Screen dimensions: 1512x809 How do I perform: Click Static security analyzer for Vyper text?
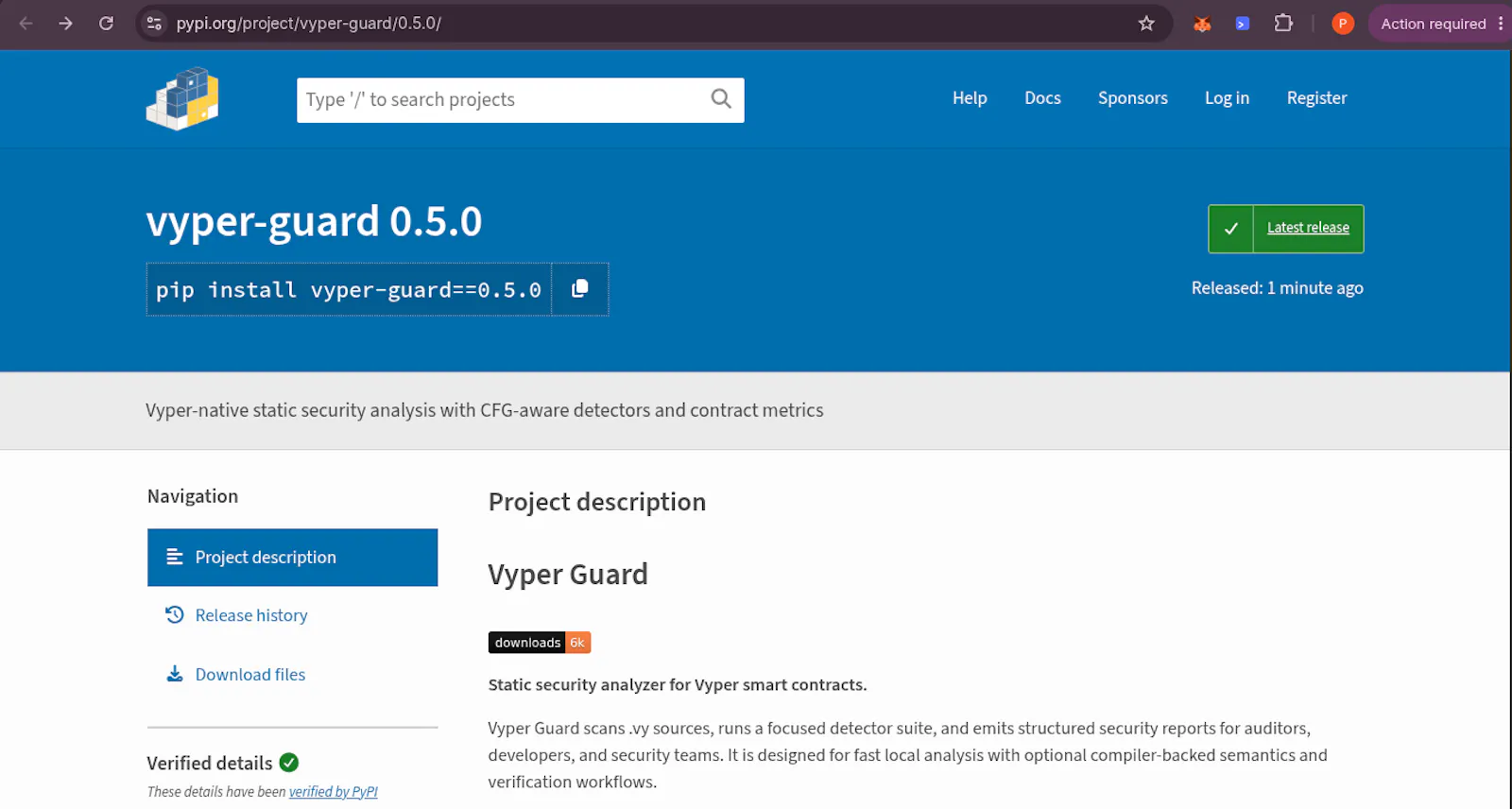tap(678, 685)
